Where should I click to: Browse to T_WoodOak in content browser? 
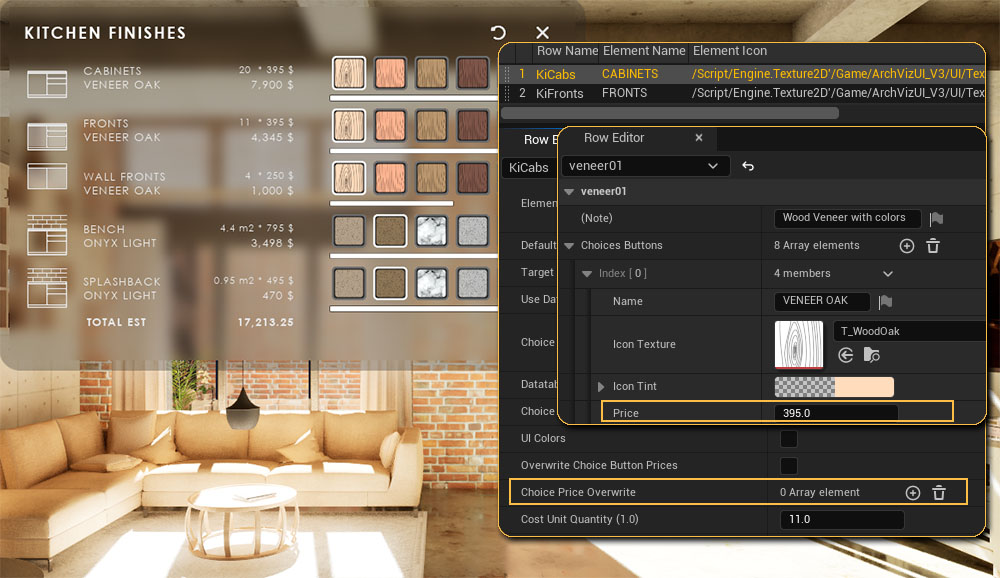click(x=872, y=355)
